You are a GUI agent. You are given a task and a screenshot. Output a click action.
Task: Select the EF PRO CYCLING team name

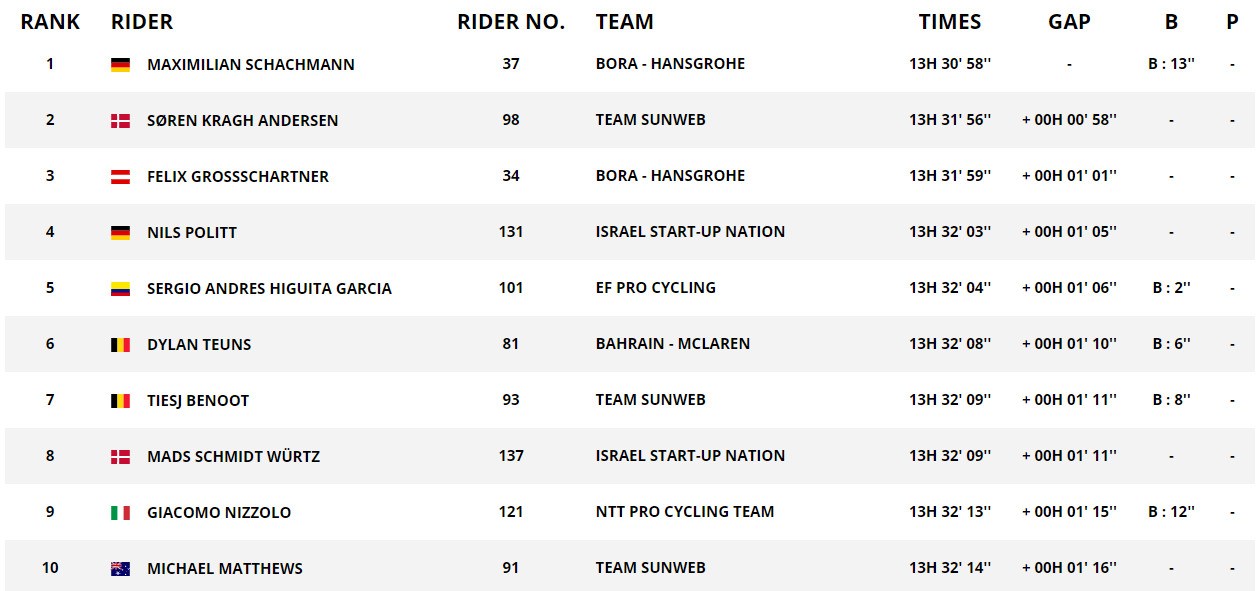656,288
